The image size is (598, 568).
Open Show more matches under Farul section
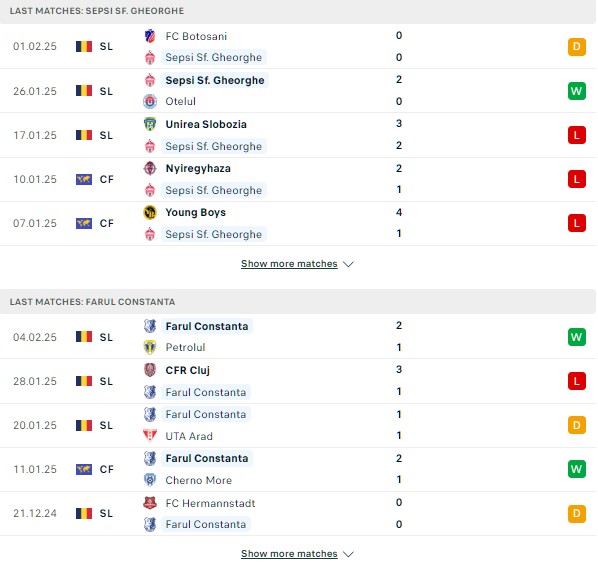[x=289, y=554]
